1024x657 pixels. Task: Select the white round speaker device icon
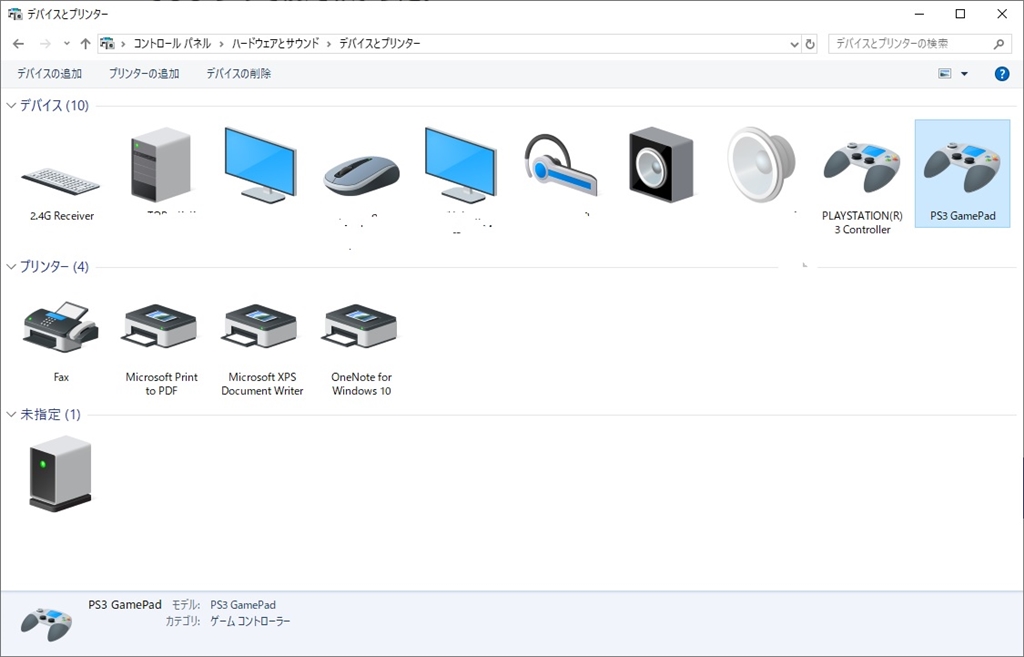point(761,165)
